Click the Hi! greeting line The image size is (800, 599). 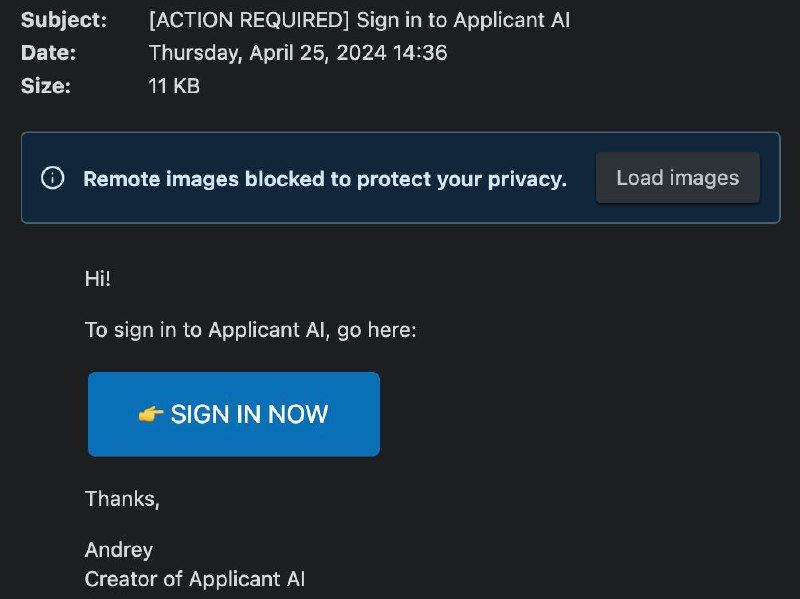[x=98, y=279]
